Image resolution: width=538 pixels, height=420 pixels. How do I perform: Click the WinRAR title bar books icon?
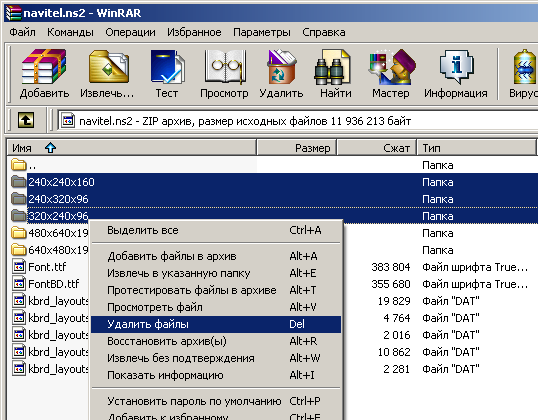pos(13,13)
